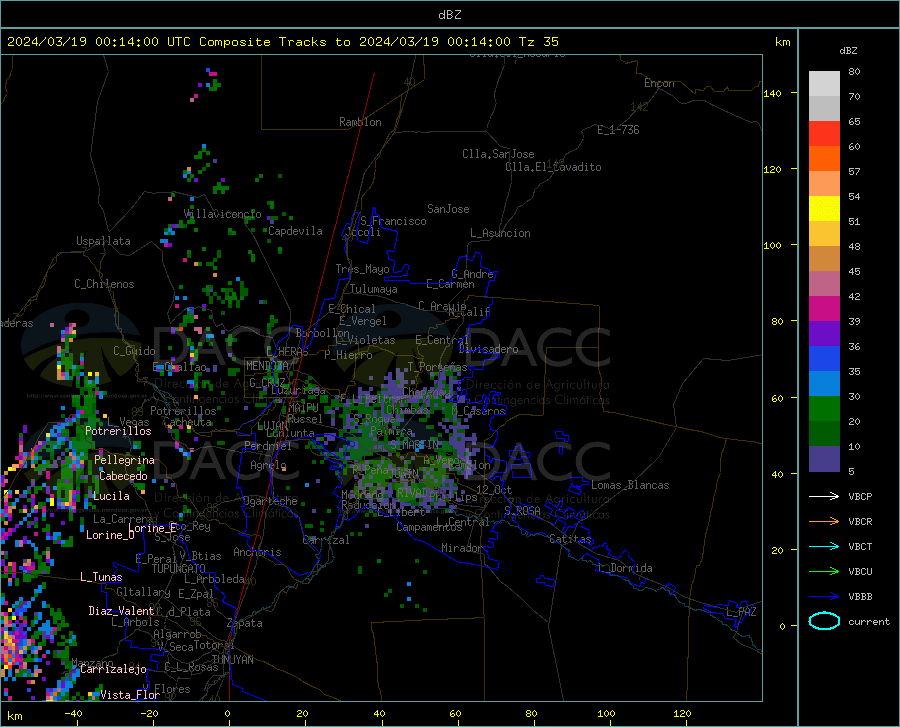Screen dimensions: 900x727
Task: Click the 0 km vertical axis tick
Action: pos(782,626)
